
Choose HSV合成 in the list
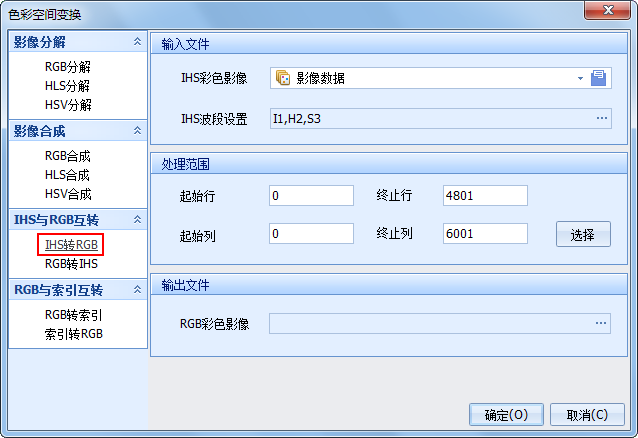[x=67, y=194]
